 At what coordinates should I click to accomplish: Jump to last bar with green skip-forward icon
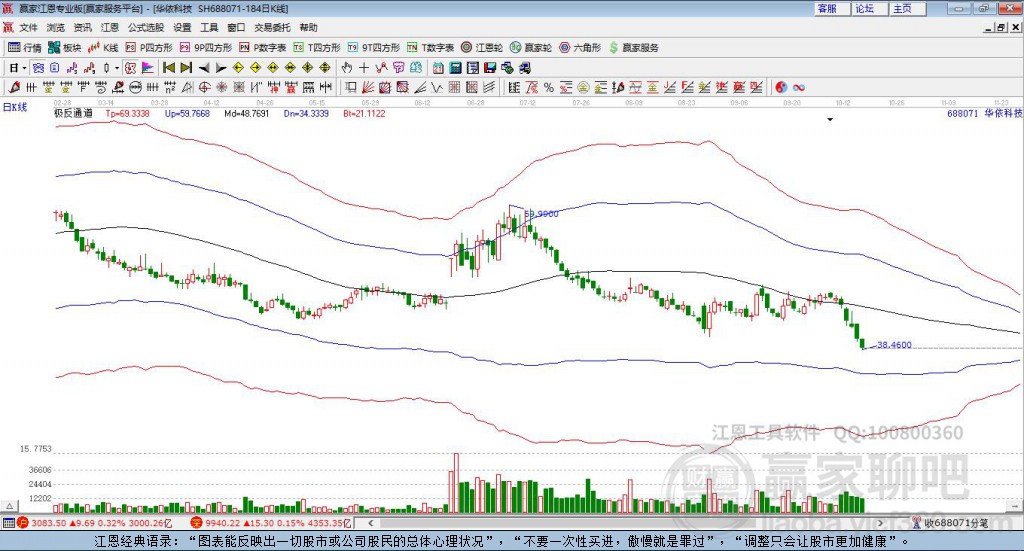(187, 68)
